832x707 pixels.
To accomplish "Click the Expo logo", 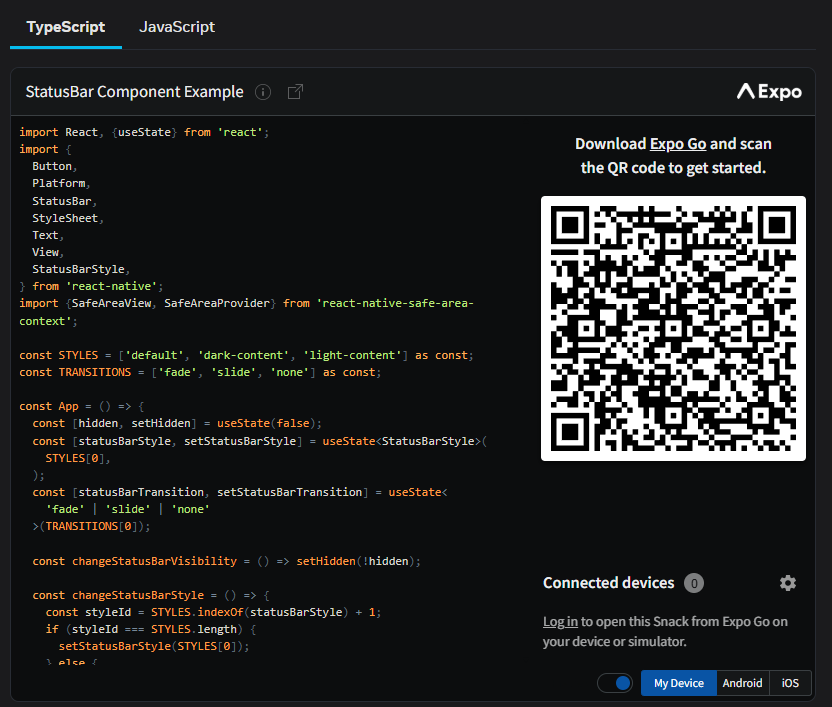I will point(769,92).
